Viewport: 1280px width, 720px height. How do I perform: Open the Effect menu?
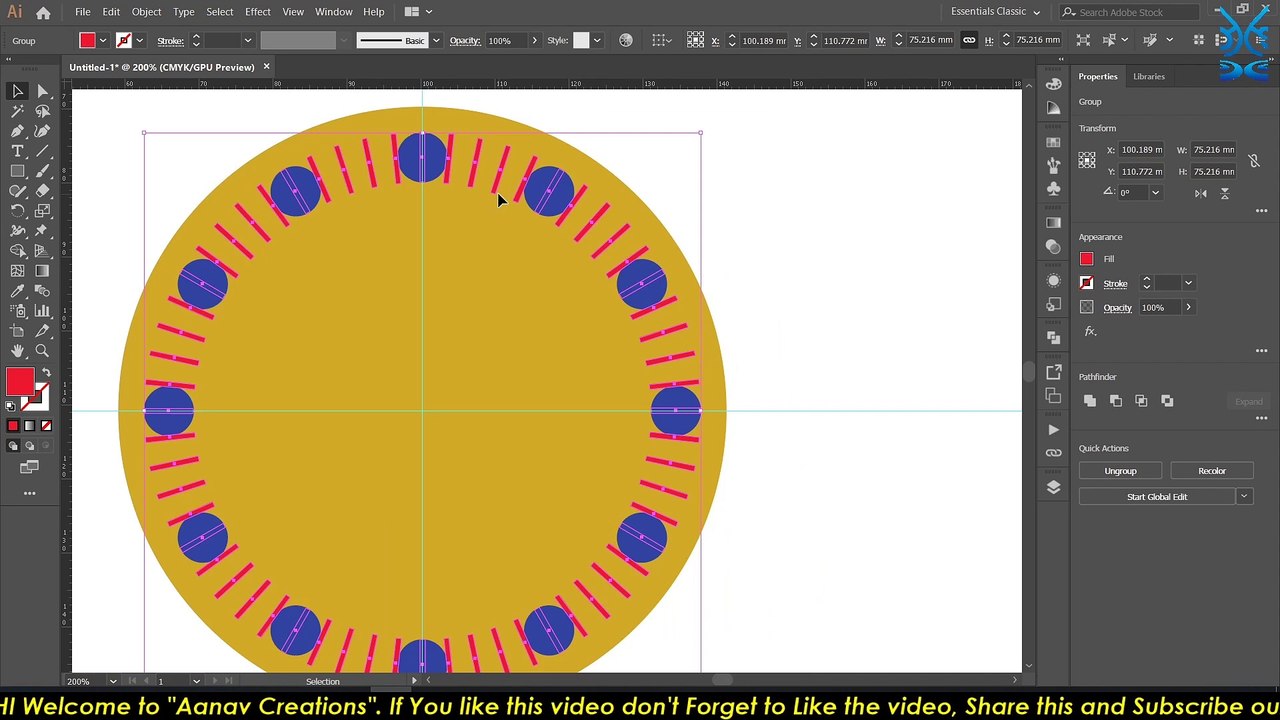(258, 12)
